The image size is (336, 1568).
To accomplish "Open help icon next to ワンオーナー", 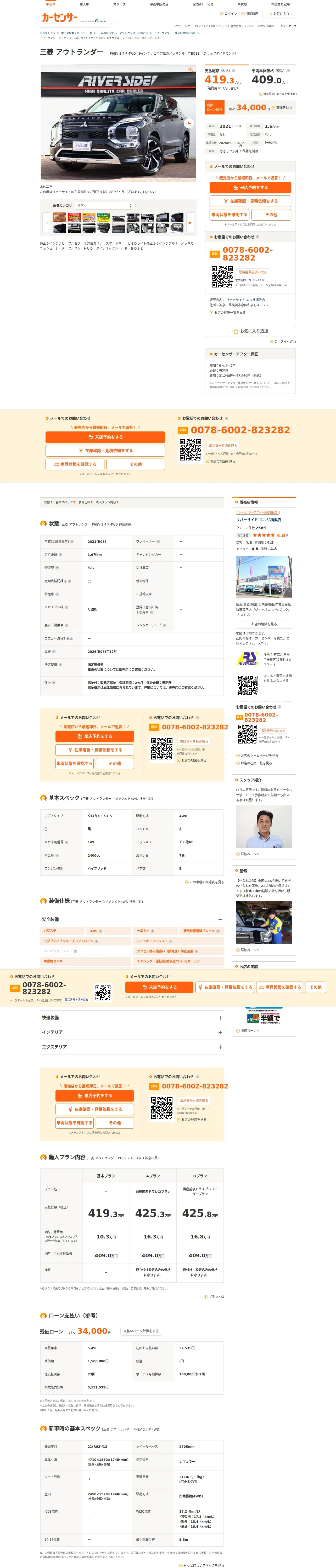I will coord(158,541).
